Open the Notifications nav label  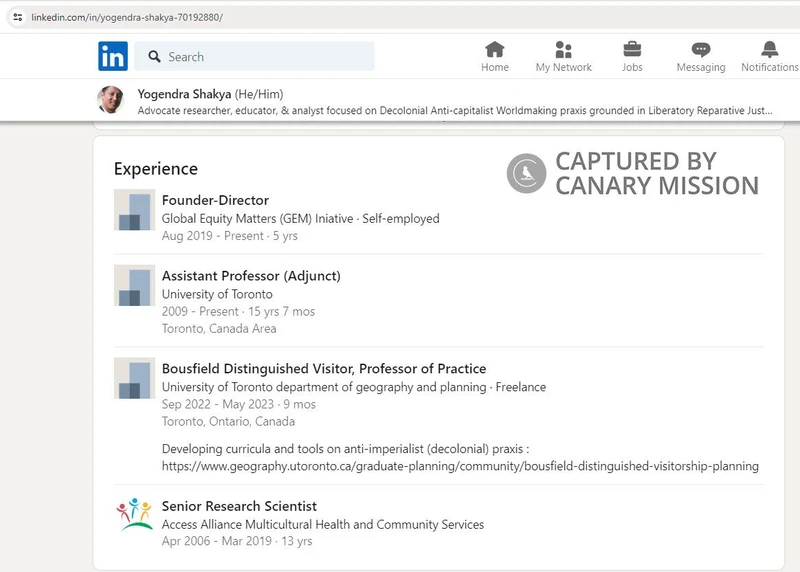[x=769, y=67]
